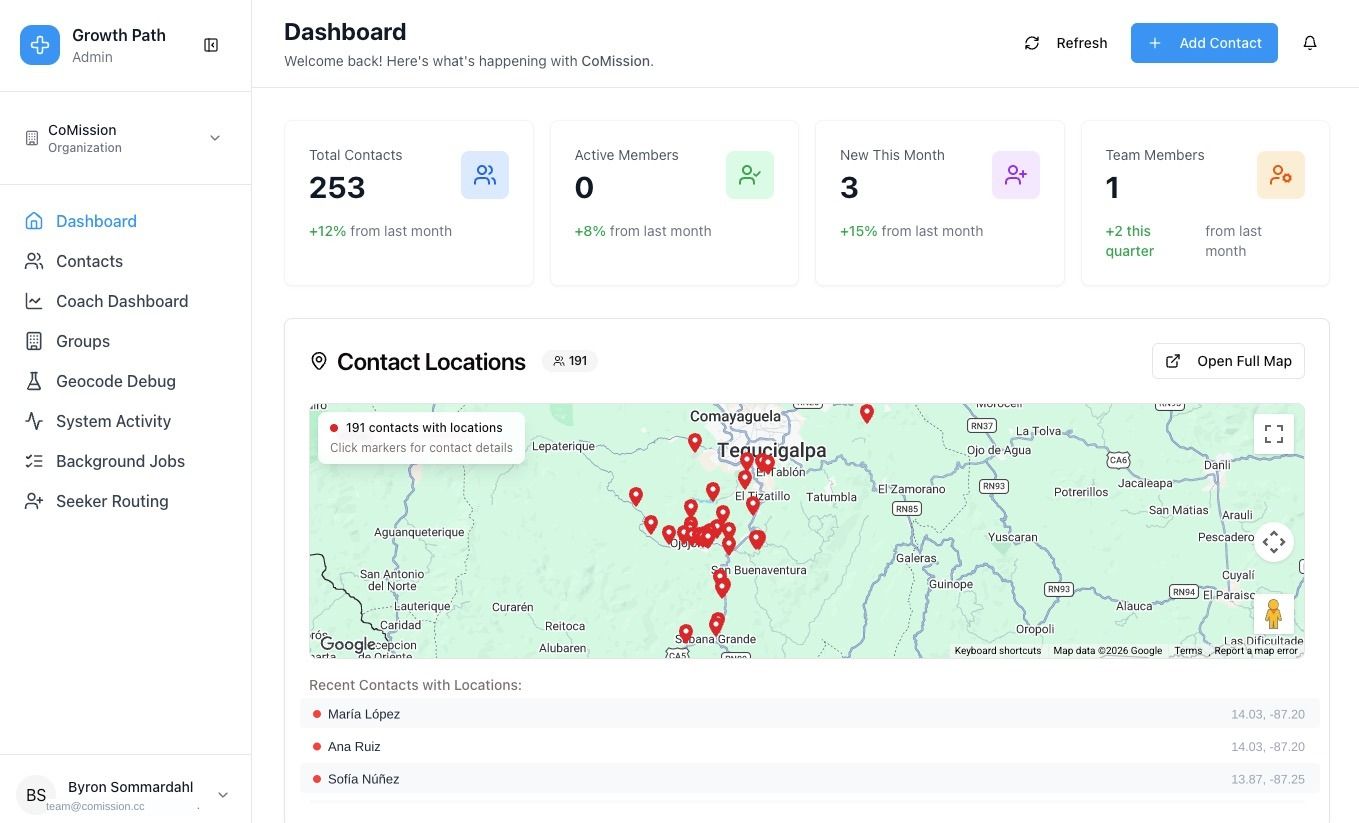Open the notifications bell
Viewport: 1359px width, 823px height.
[1310, 43]
